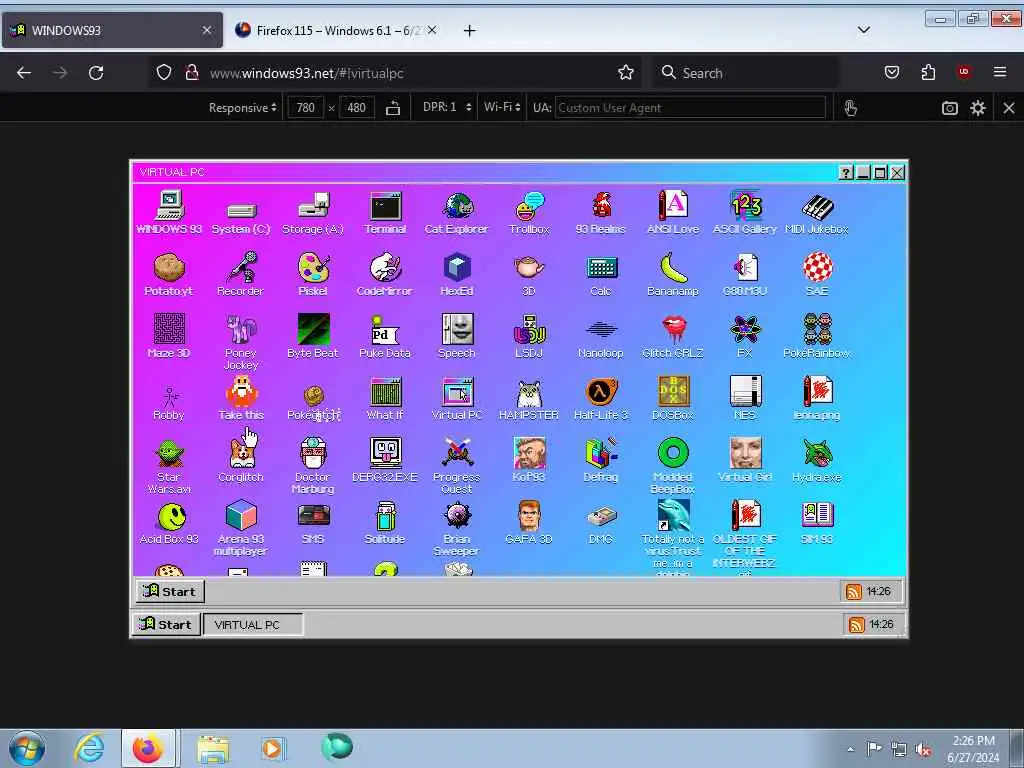Launch Maze 3D icon
The width and height of the screenshot is (1024, 768).
point(169,336)
